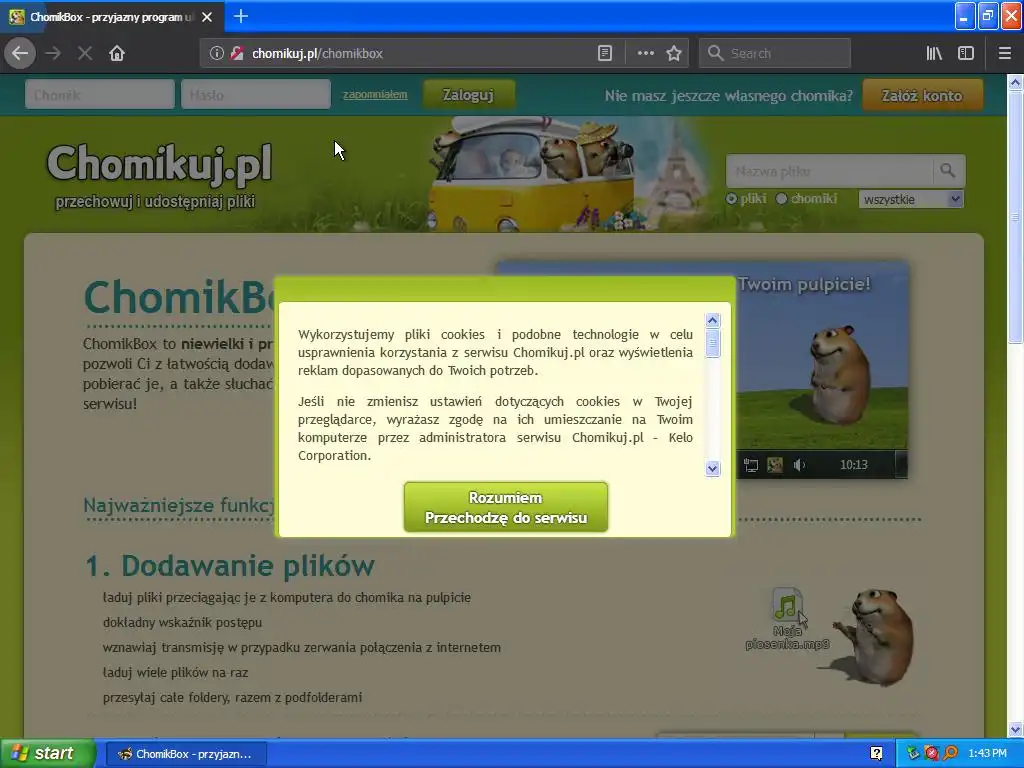Bookmark this page with the star
The image size is (1024, 768).
674,54
